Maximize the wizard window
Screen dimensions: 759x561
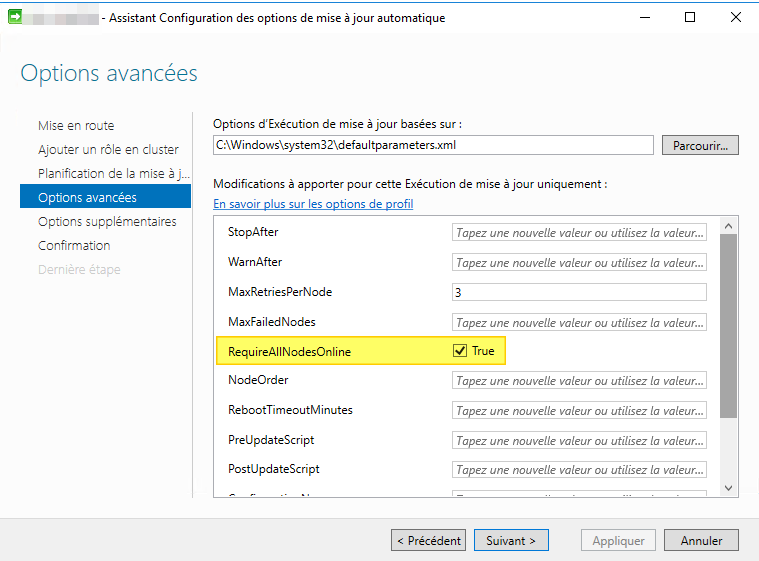point(690,17)
